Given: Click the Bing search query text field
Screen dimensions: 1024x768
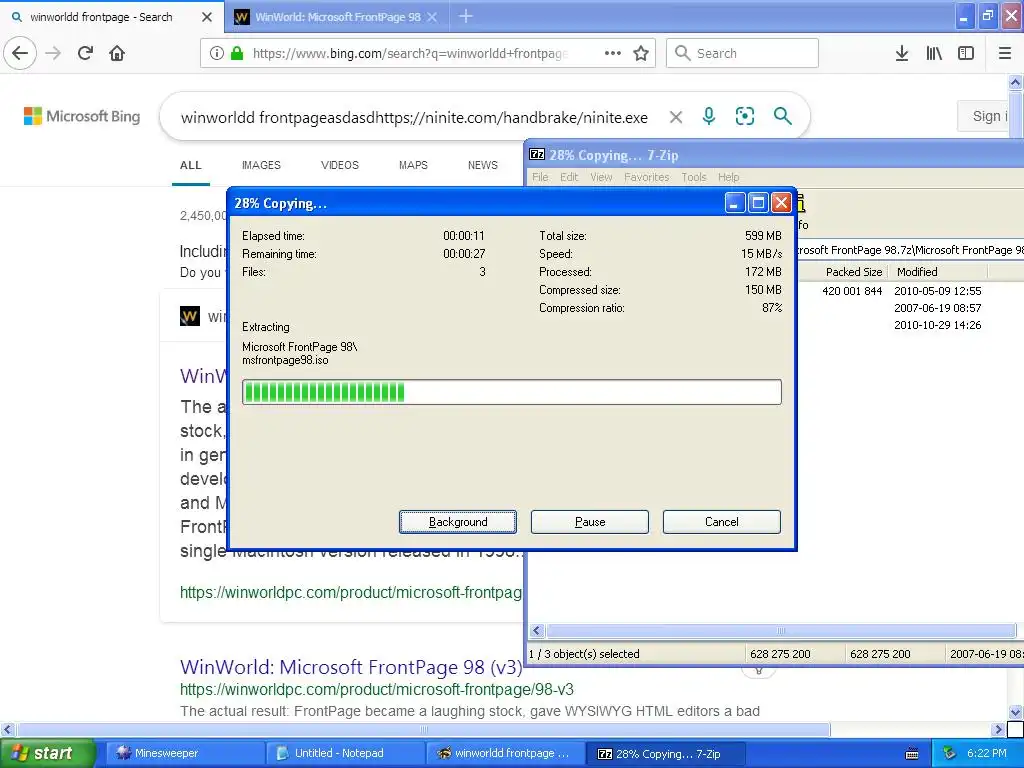Looking at the screenshot, I should (x=414, y=117).
